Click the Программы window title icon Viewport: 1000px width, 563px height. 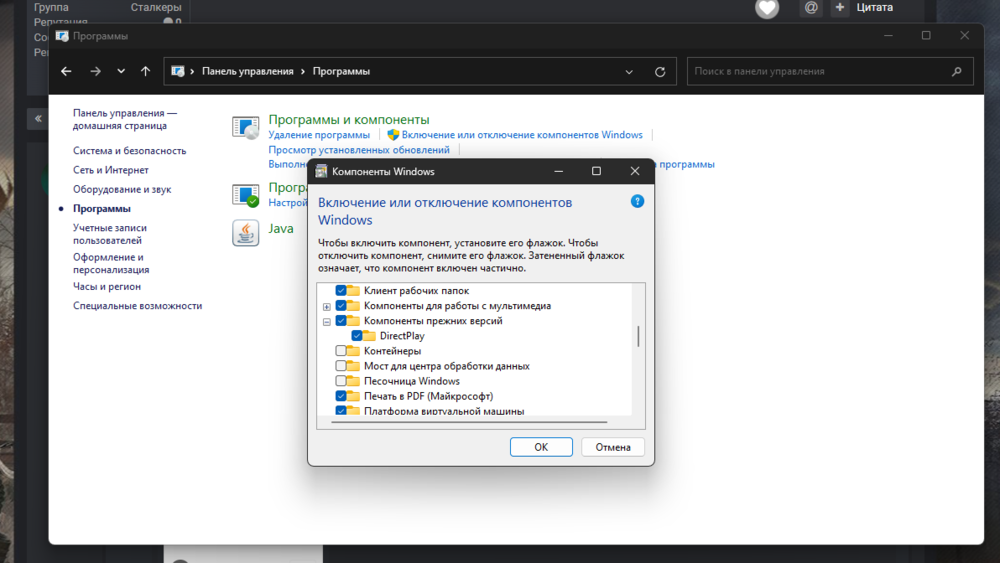coord(62,36)
